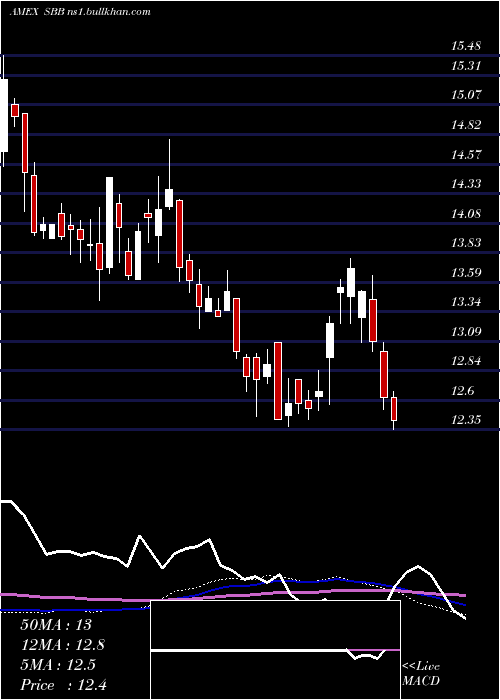
Task: Click the 13.09 price level label
Action: pos(466,331)
